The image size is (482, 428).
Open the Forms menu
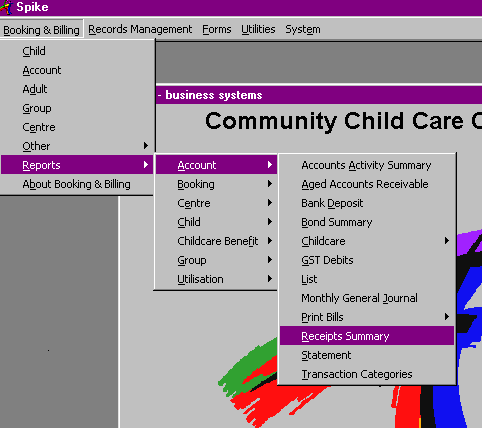point(217,29)
